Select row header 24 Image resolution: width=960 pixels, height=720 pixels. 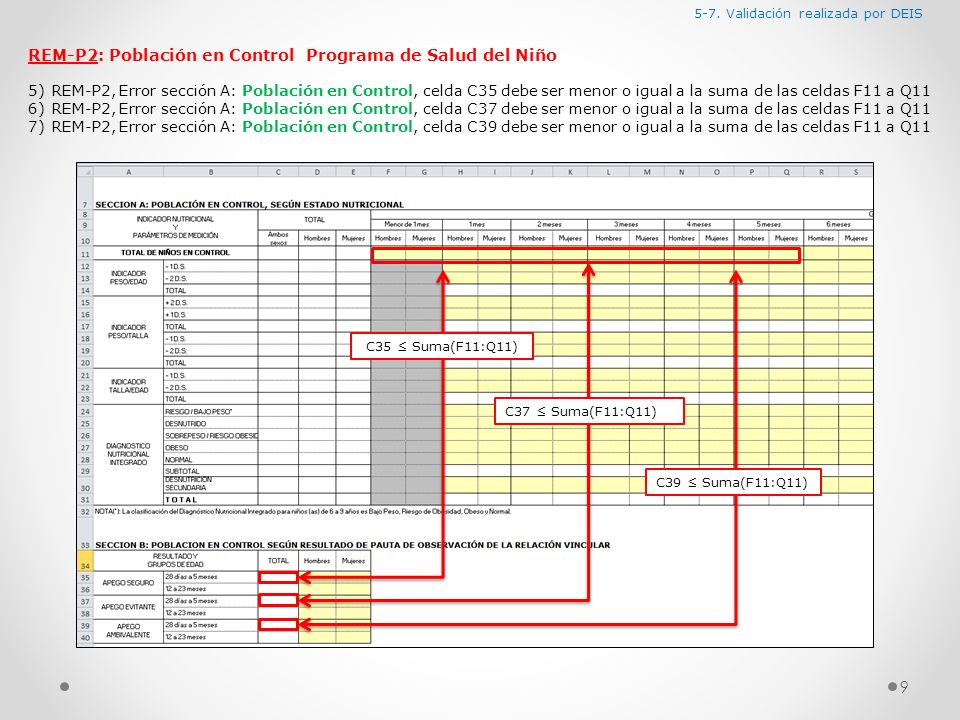pyautogui.click(x=85, y=411)
